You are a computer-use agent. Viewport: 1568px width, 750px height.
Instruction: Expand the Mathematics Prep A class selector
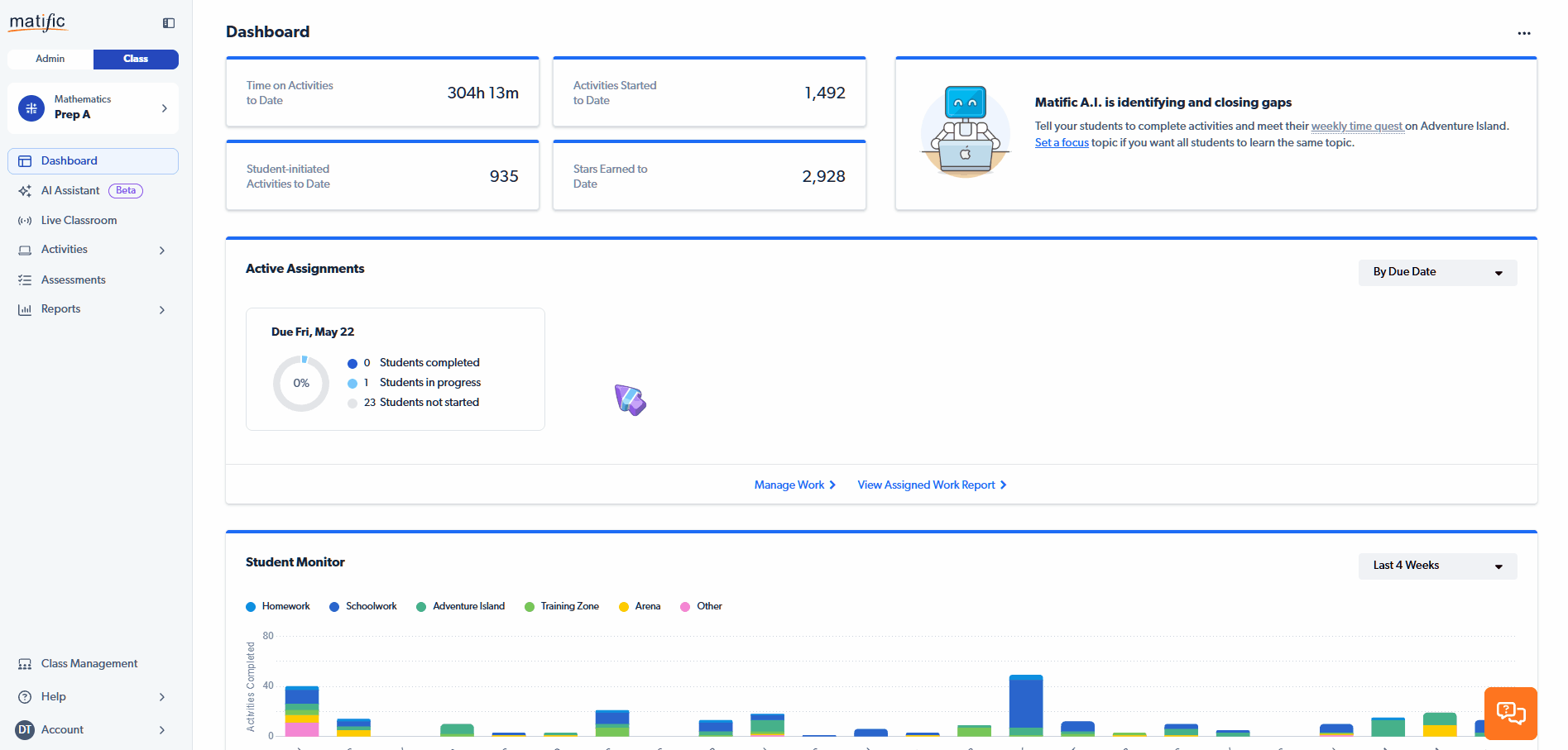(x=93, y=108)
